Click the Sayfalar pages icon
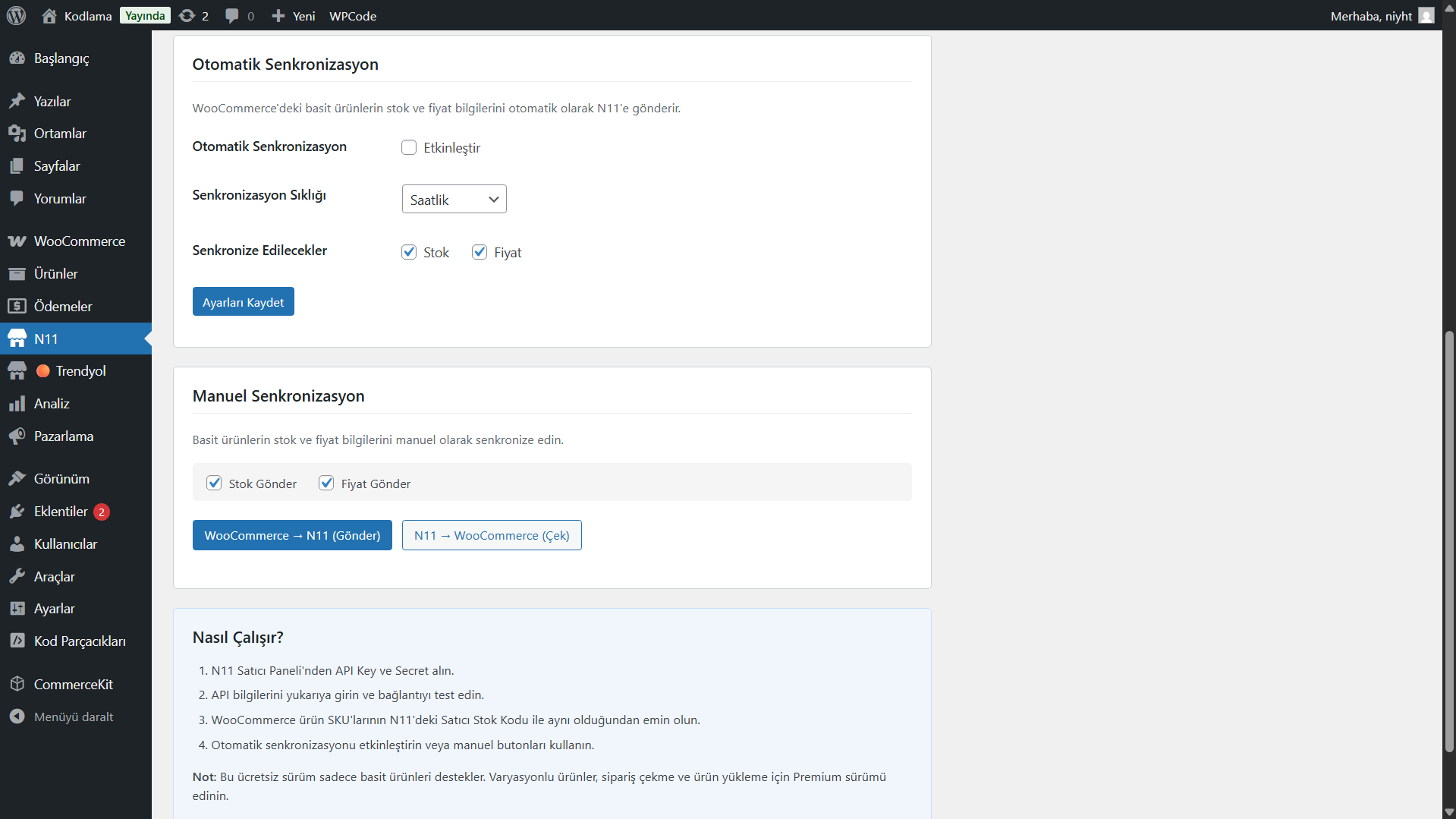 coord(17,166)
